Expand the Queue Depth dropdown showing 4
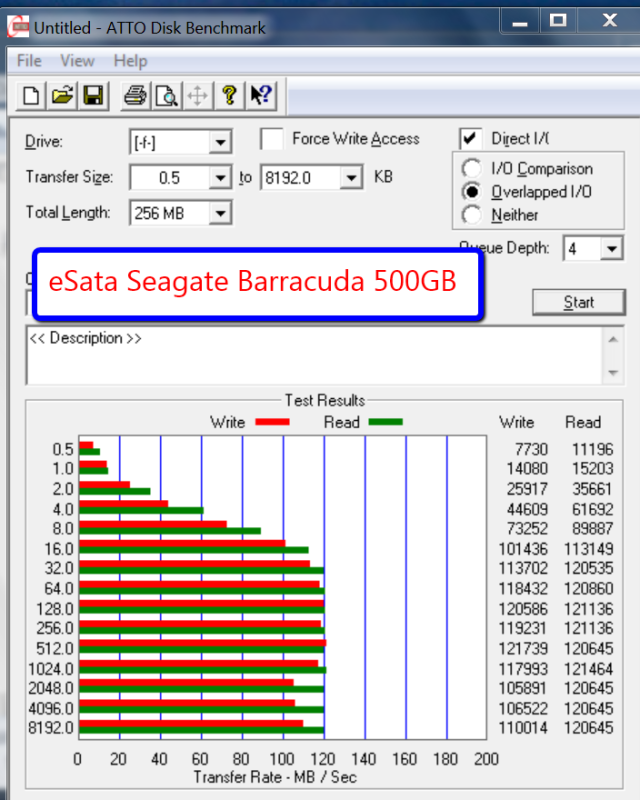Image resolution: width=640 pixels, height=800 pixels. coord(611,249)
